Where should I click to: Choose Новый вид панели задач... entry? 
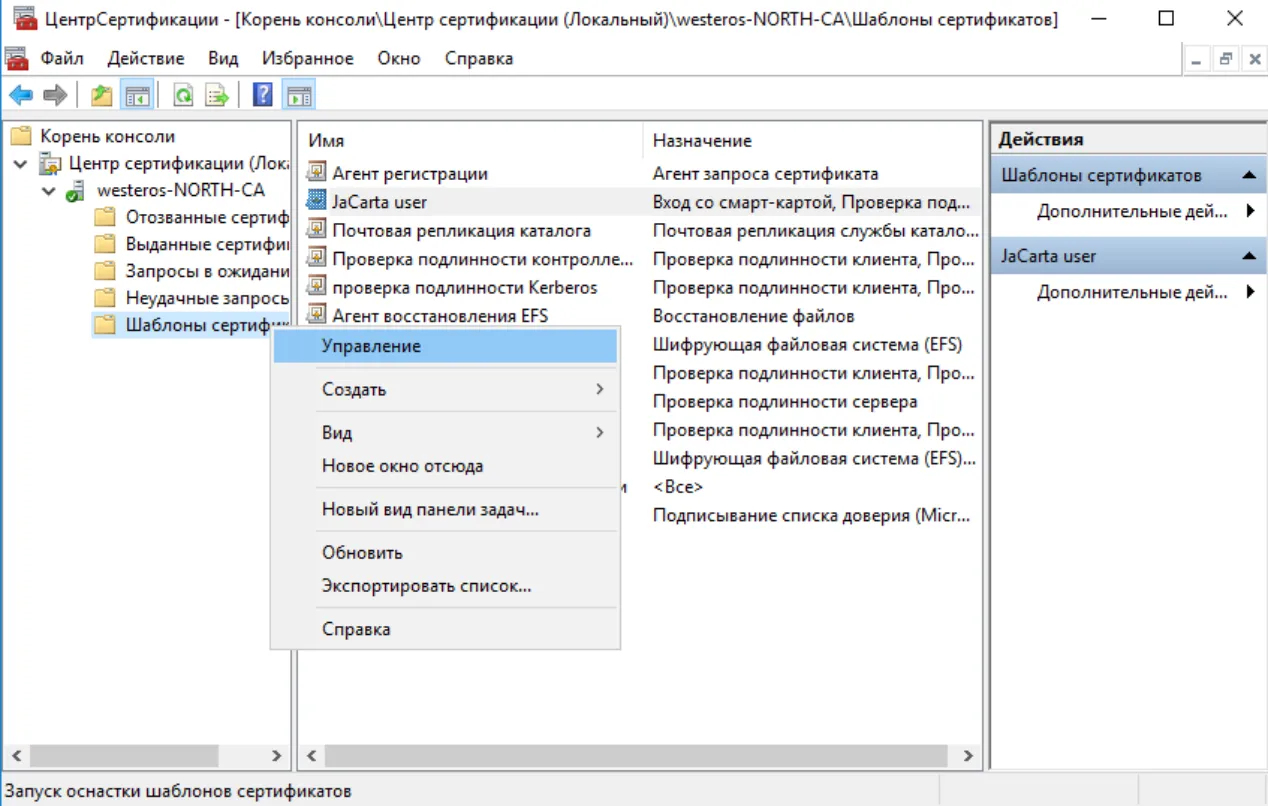pyautogui.click(x=445, y=510)
